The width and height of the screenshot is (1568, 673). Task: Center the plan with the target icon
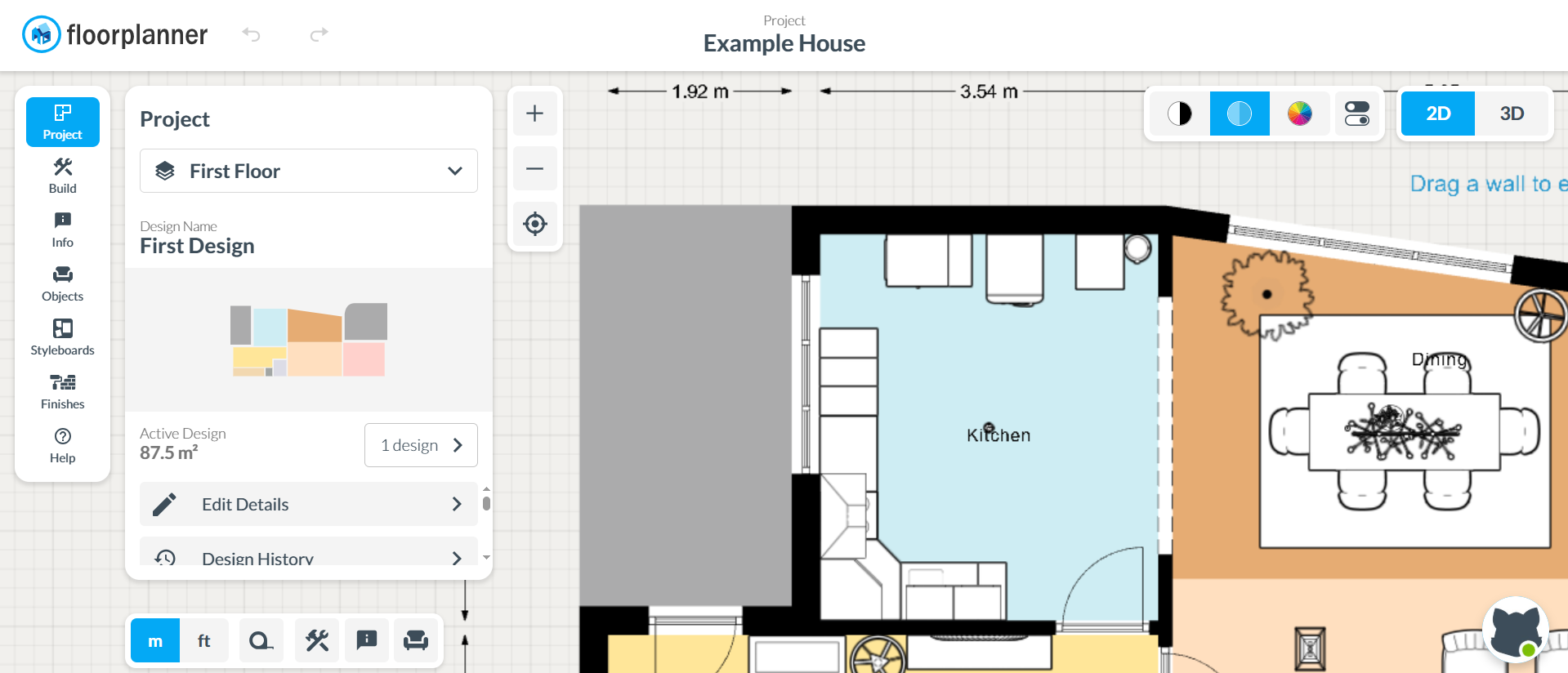coord(535,224)
